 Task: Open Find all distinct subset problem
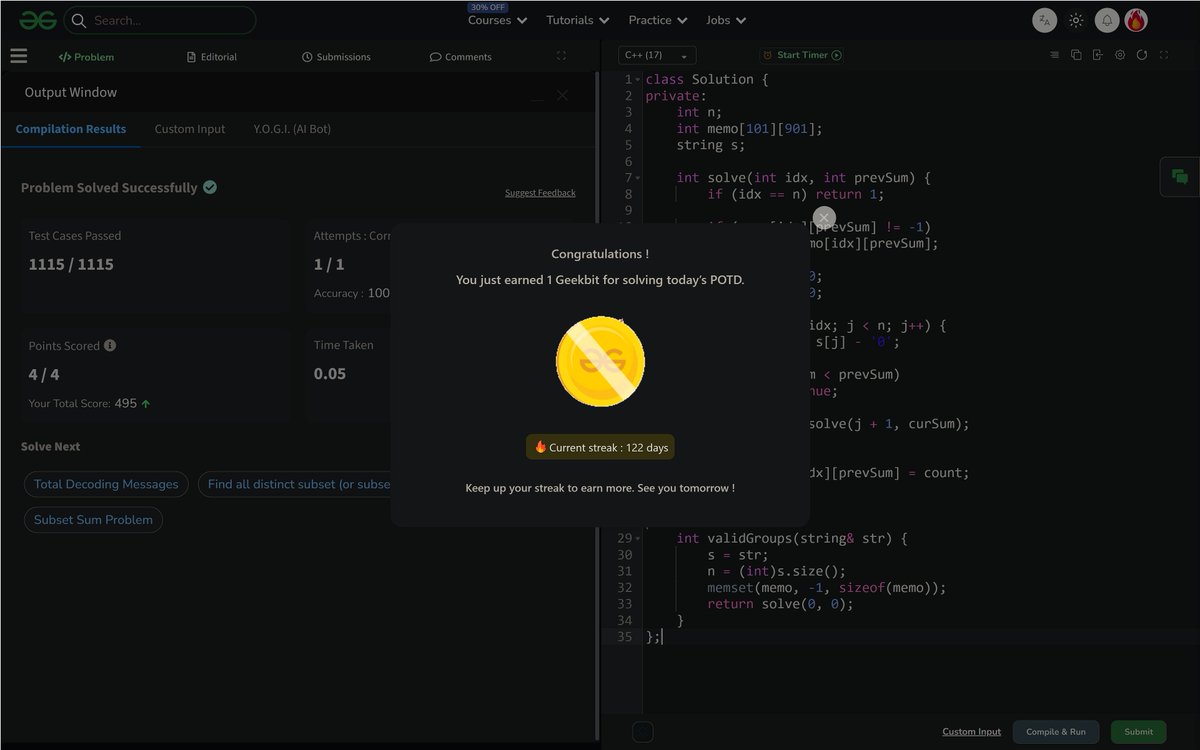point(295,484)
